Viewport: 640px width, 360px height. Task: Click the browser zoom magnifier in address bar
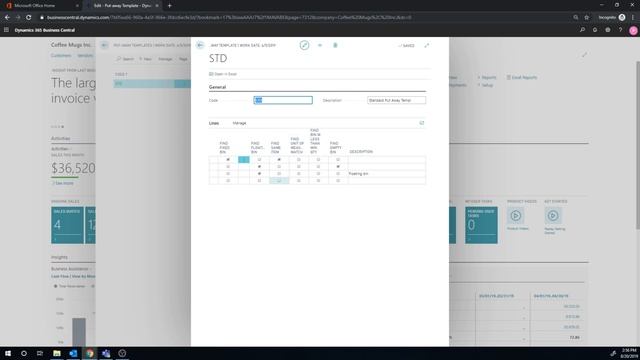click(x=576, y=17)
